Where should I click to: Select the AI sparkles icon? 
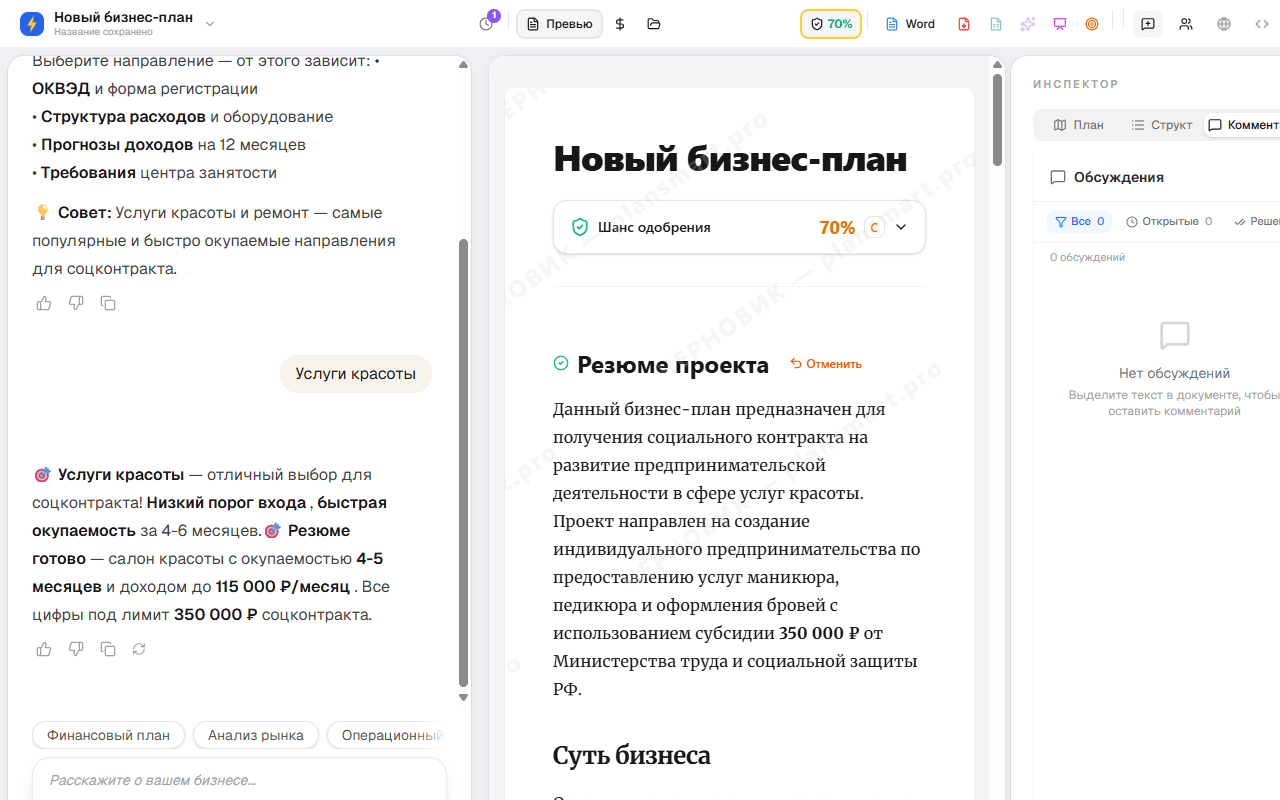click(x=1027, y=23)
